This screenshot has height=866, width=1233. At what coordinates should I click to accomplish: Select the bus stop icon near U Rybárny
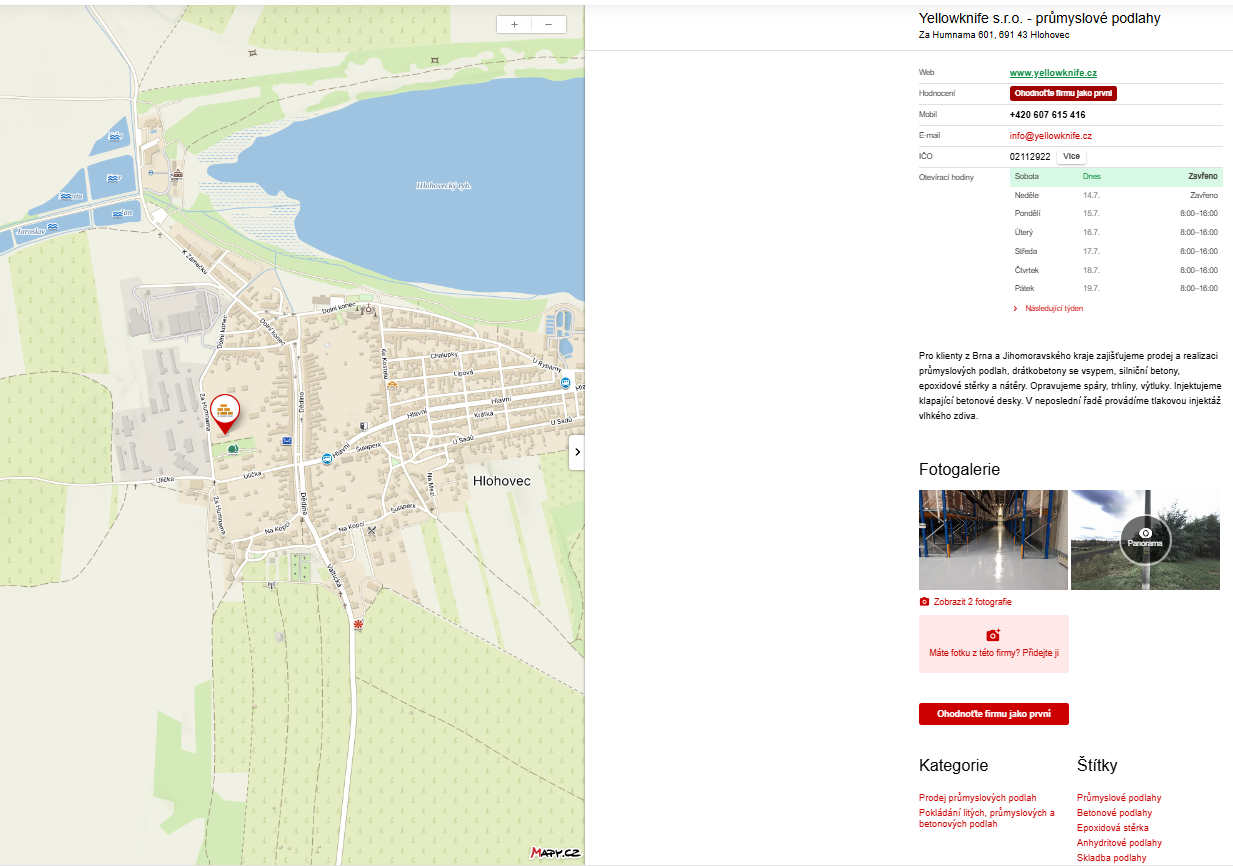point(566,383)
